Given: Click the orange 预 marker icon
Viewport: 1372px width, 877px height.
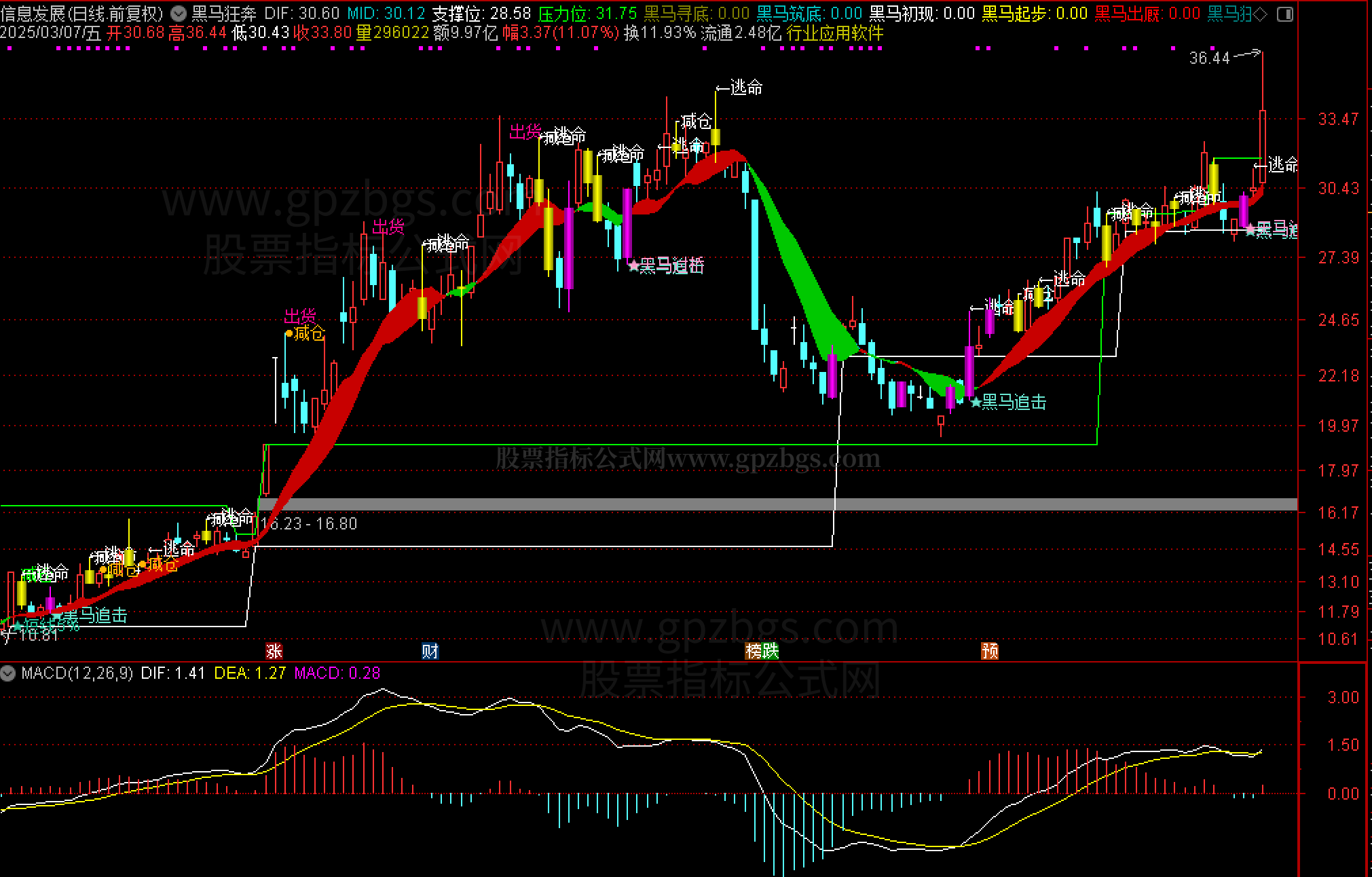Looking at the screenshot, I should [x=989, y=651].
